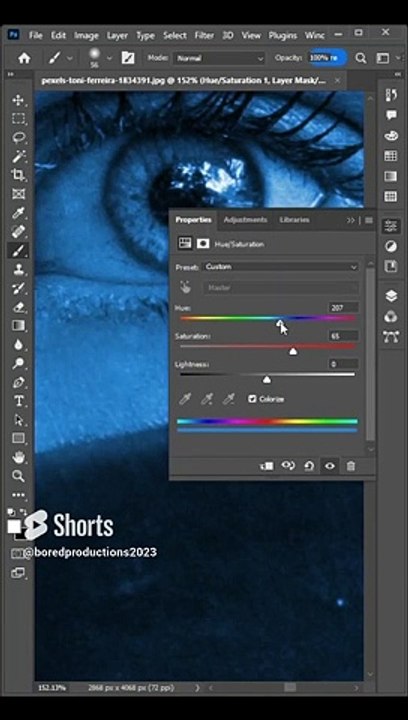
Task: Open the Search magnifier in options bar
Action: [x=361, y=58]
